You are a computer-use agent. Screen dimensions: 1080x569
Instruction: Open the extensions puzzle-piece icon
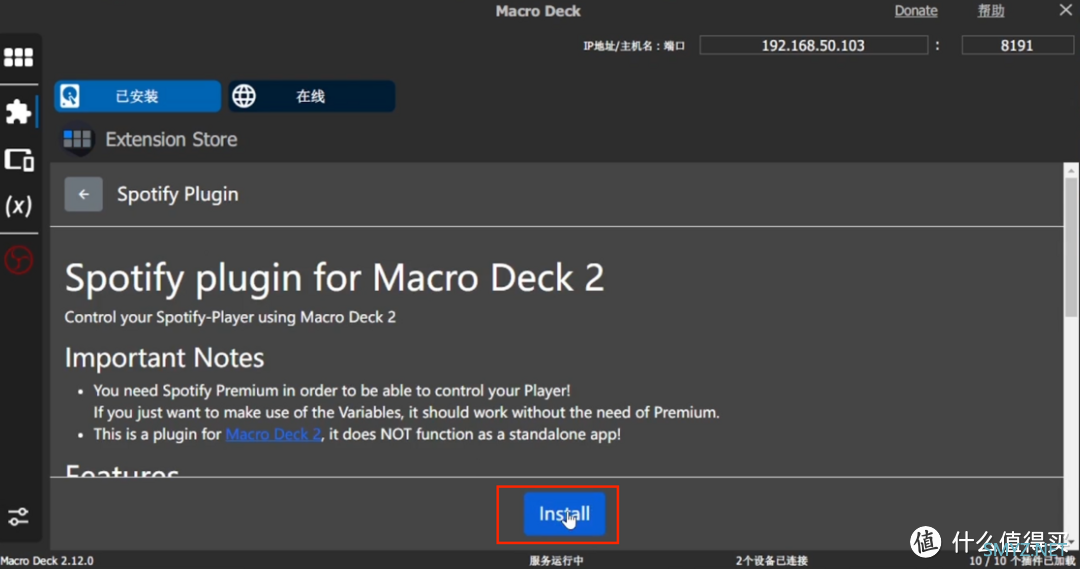point(19,111)
